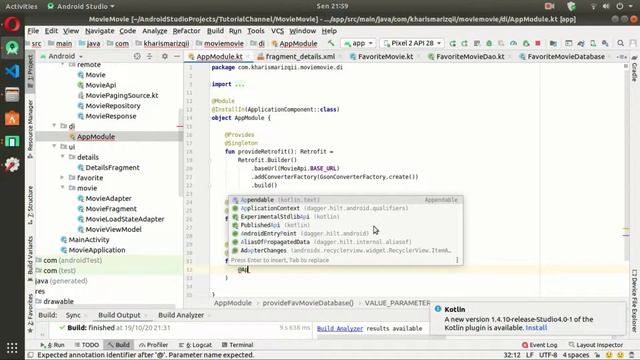Viewport: 640px width, 360px height.
Task: Collapse the di folder in the tree
Action: 54,126
